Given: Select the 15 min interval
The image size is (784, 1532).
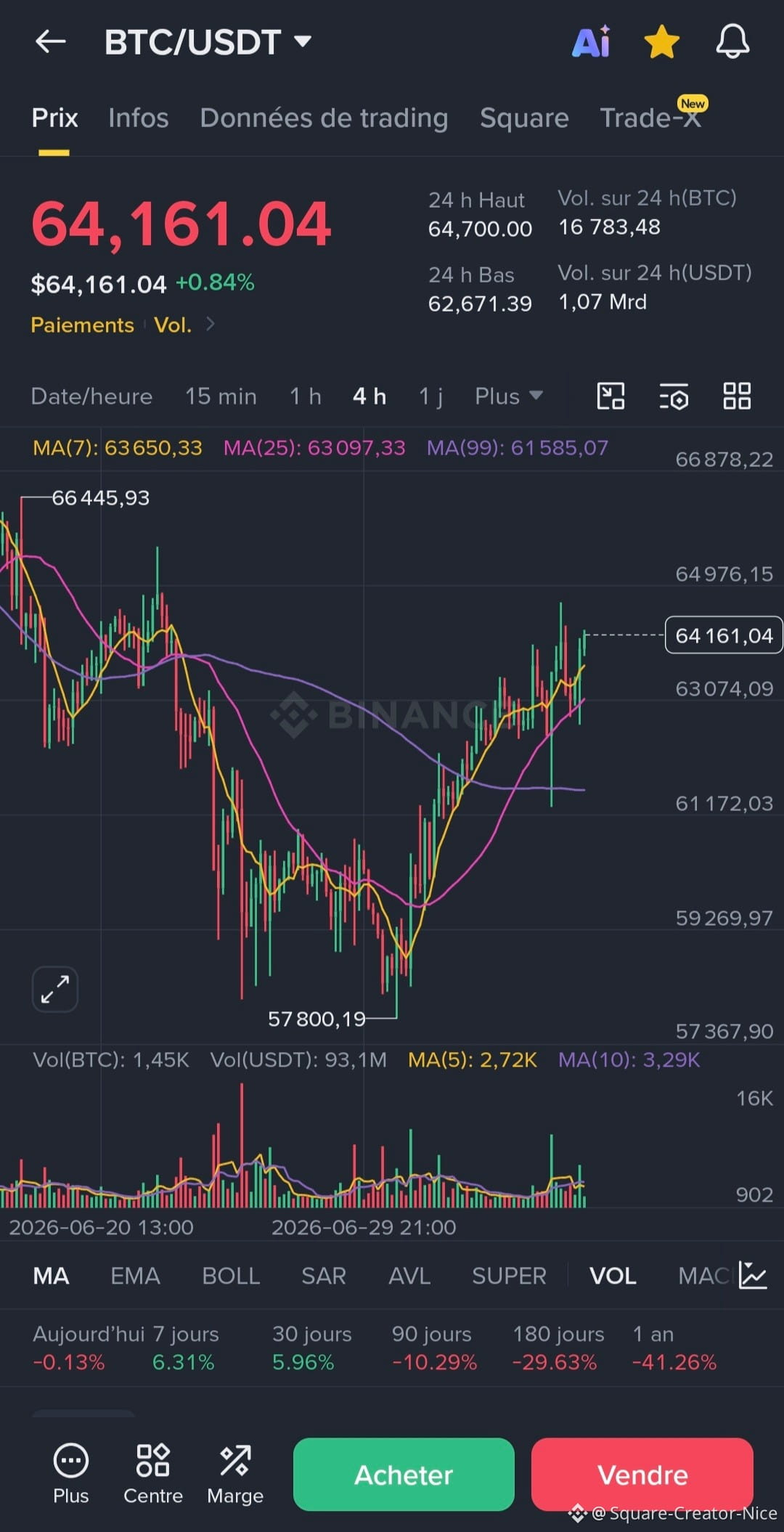Looking at the screenshot, I should pos(221,396).
